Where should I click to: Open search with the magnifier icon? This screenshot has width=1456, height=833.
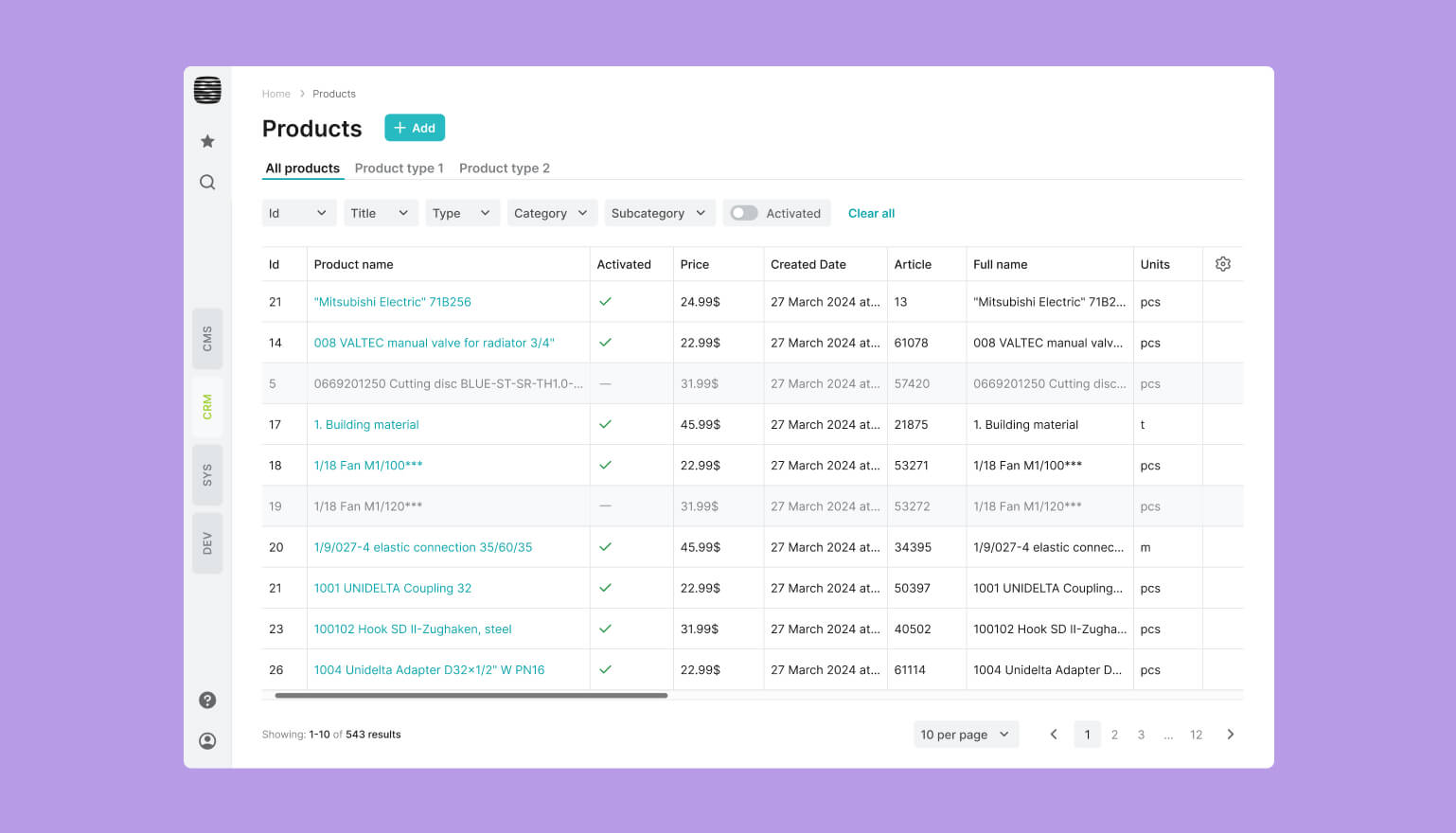tap(207, 182)
